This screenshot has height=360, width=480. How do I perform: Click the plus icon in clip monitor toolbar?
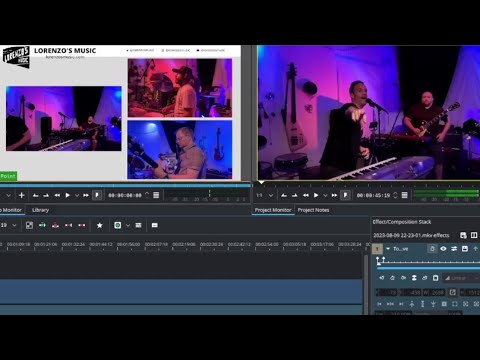pyautogui.click(x=22, y=195)
